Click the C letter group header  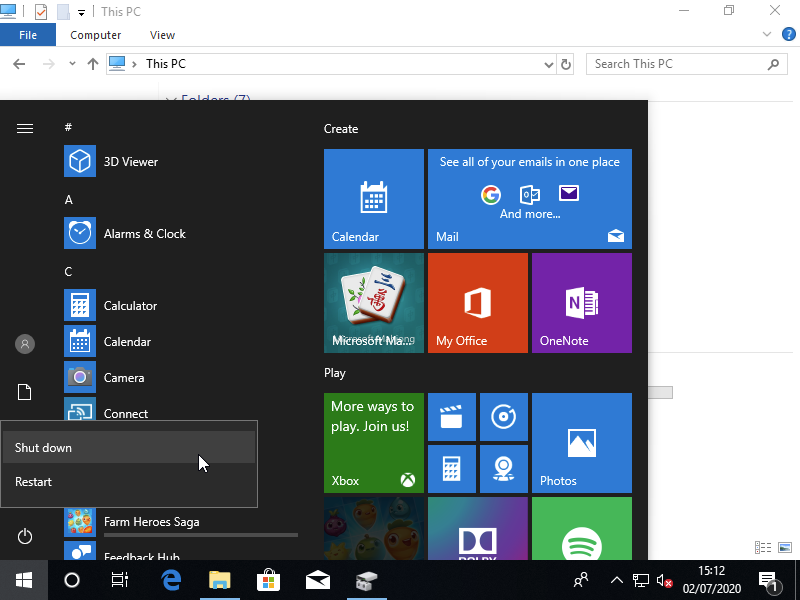(68, 271)
